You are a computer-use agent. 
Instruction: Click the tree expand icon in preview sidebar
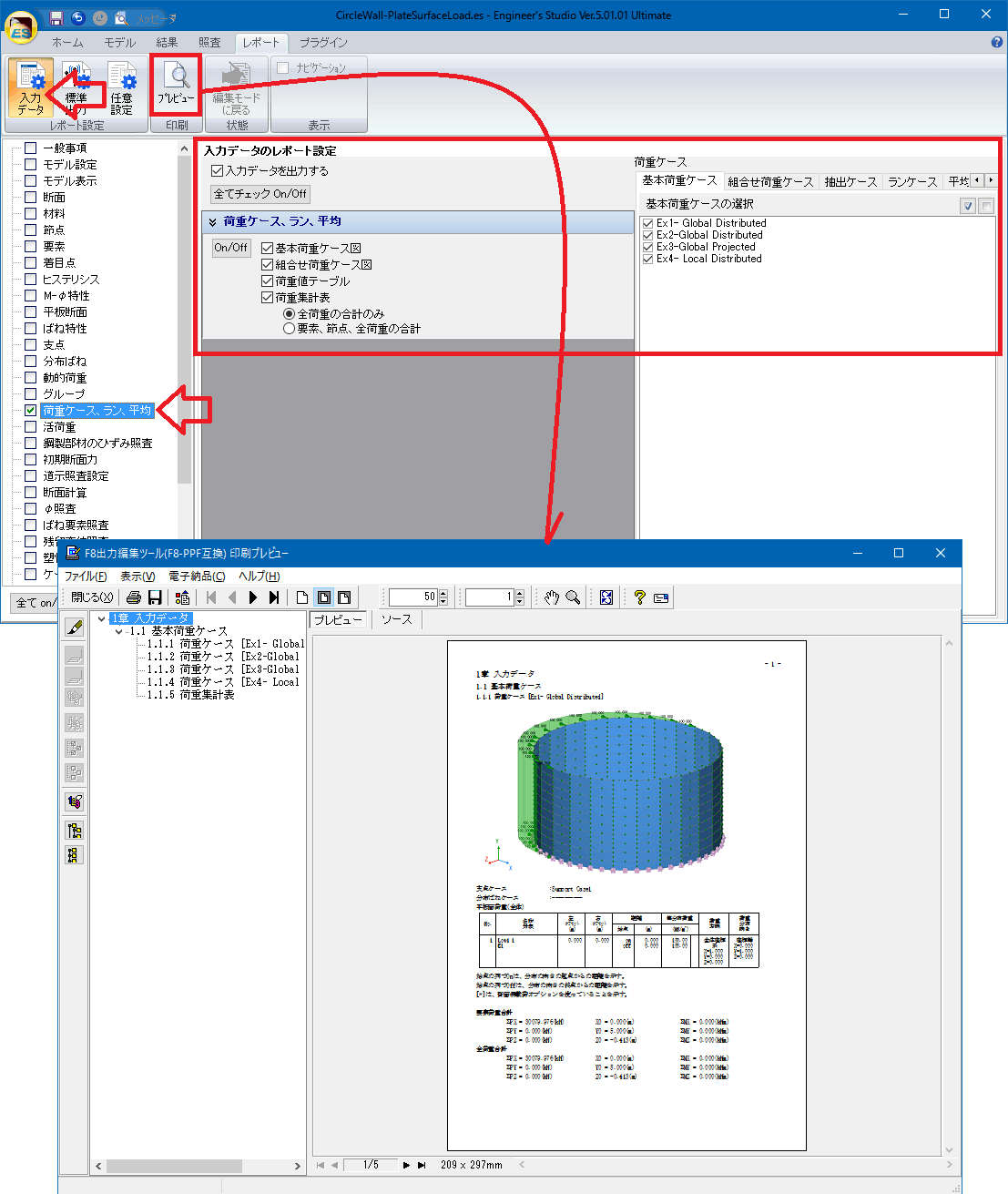tap(75, 830)
